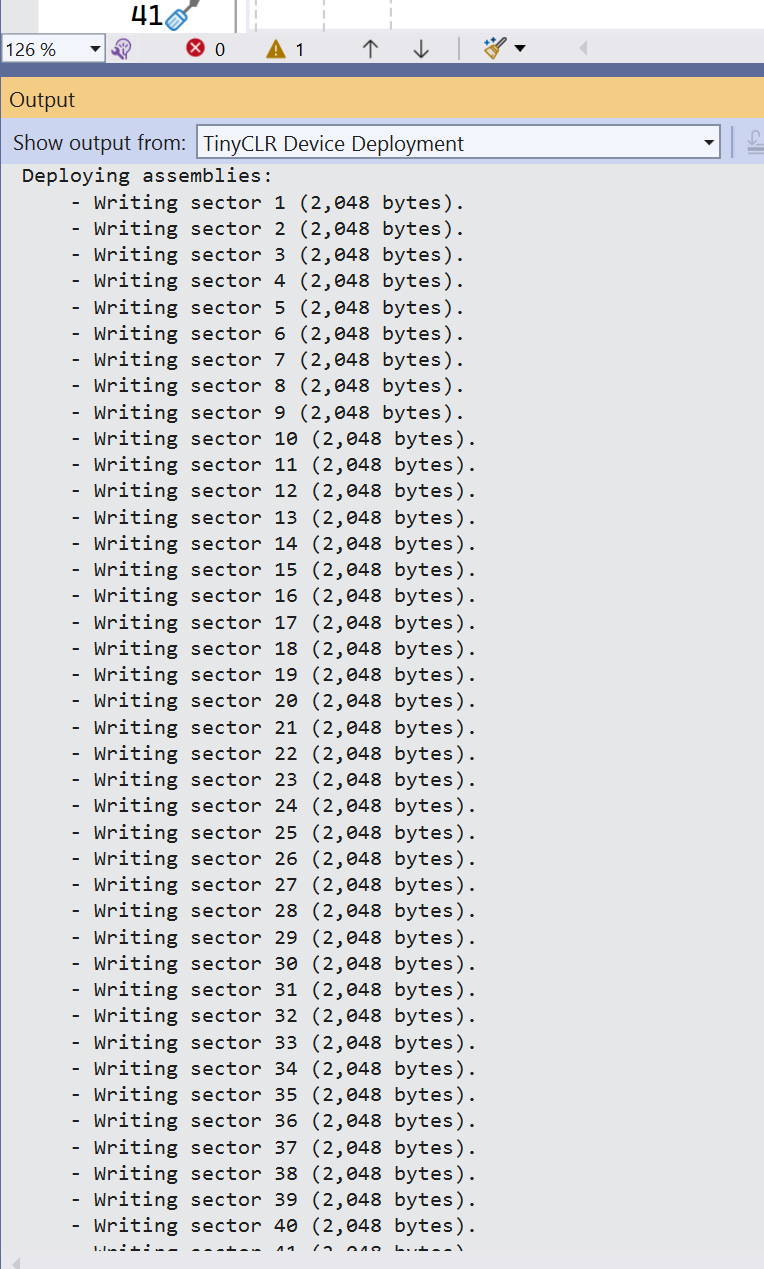Click the yellow warning count icon
764x1269 pixels.
[276, 48]
